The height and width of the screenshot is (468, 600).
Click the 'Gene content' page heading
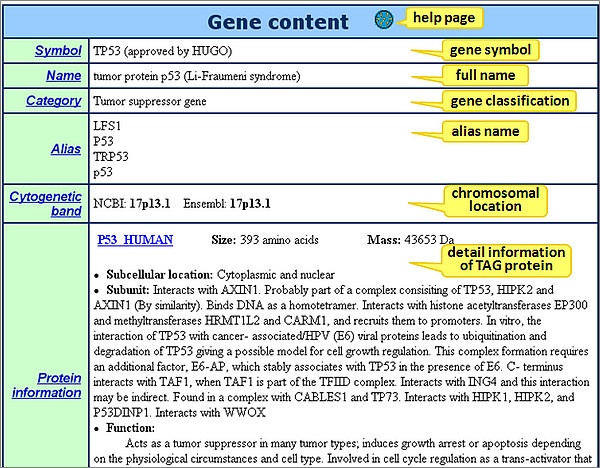click(x=278, y=21)
